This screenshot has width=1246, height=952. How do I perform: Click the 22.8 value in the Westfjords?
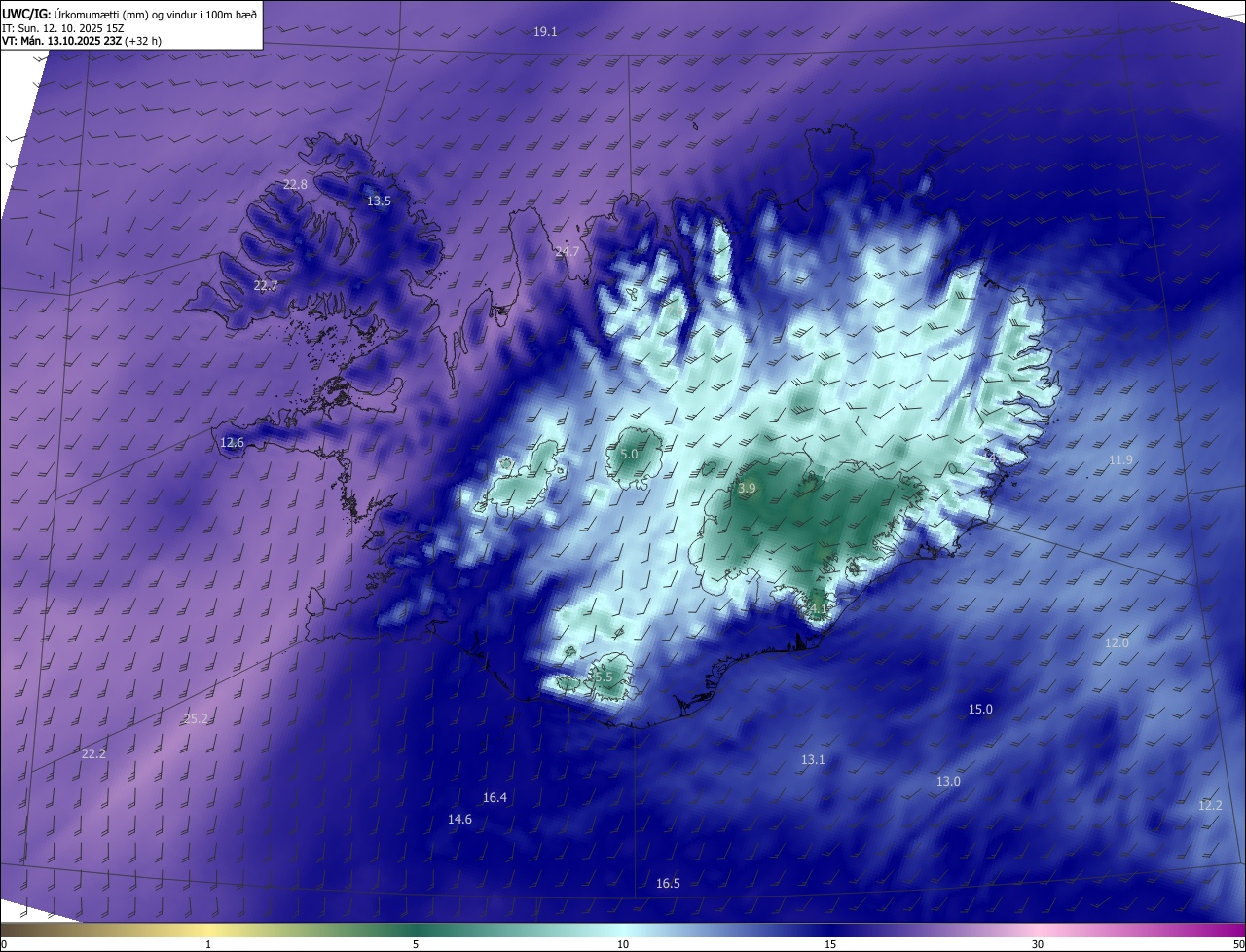coord(295,184)
